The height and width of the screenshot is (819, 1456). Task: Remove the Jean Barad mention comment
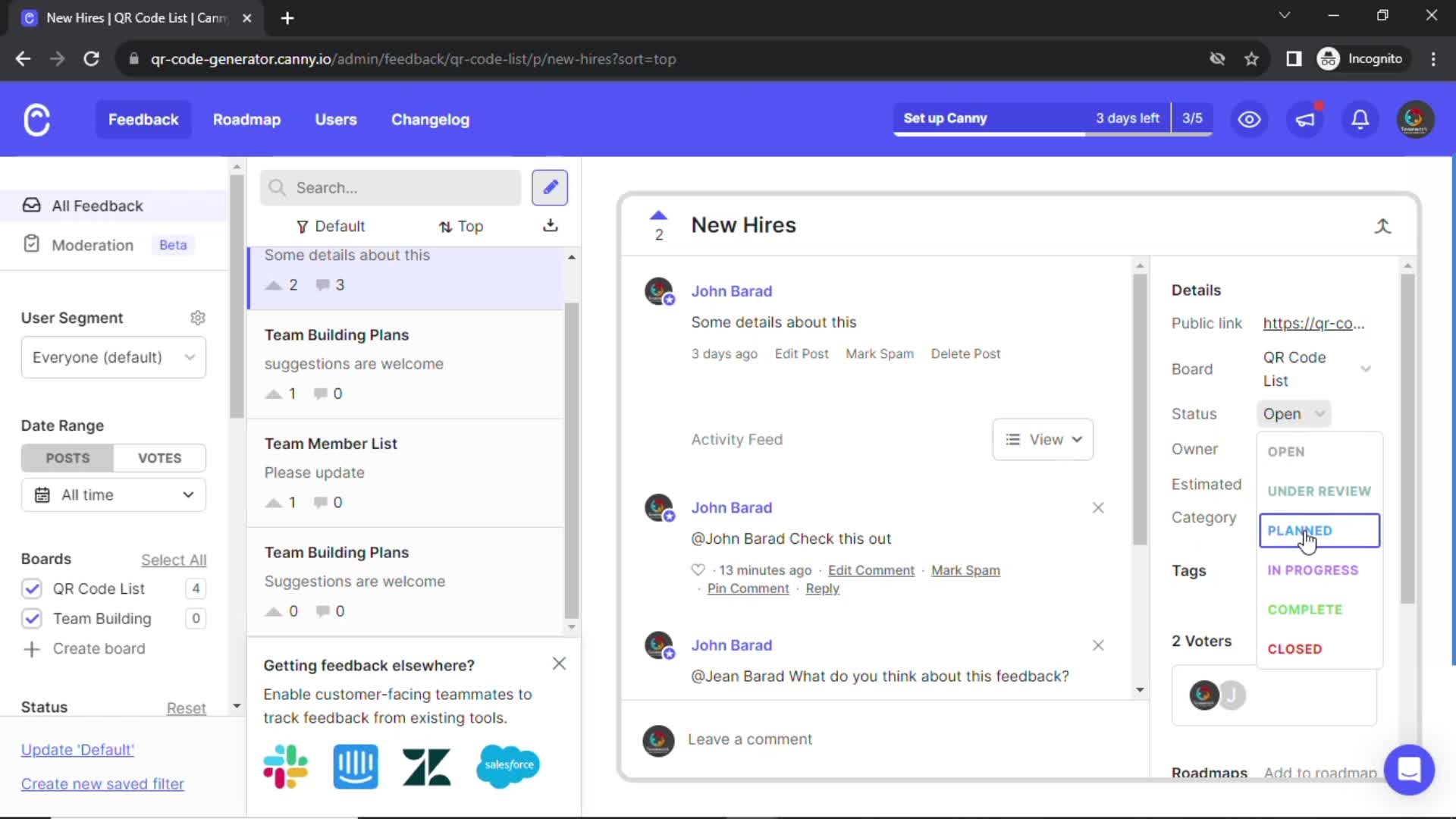1098,645
